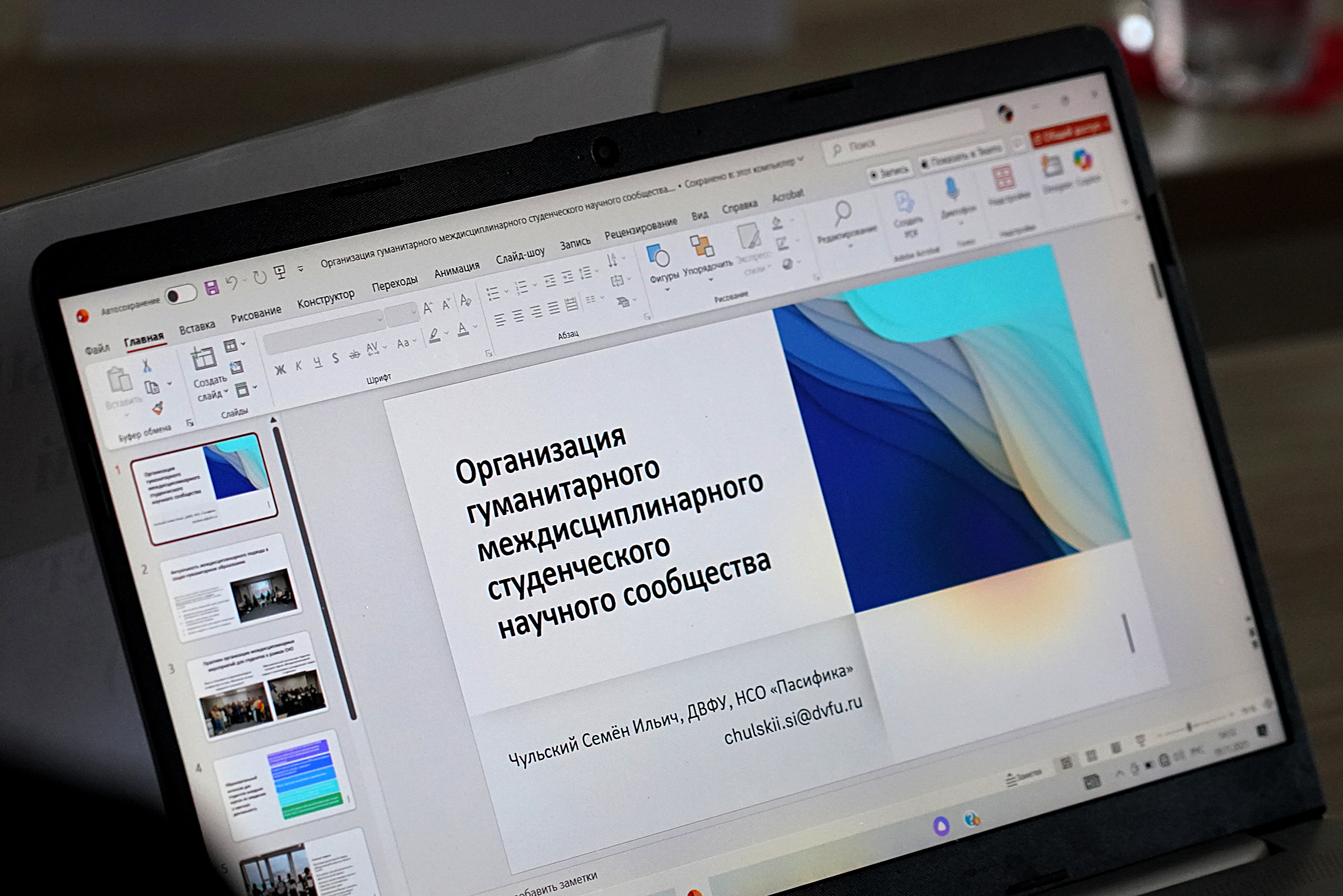Click the Undo arrow icon
The image size is (1343, 896).
tap(231, 283)
